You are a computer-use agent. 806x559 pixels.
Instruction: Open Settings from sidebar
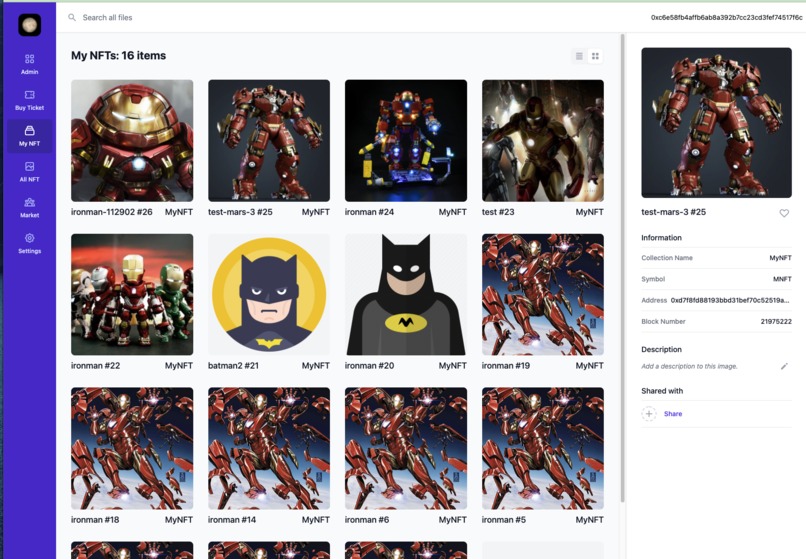coord(29,244)
